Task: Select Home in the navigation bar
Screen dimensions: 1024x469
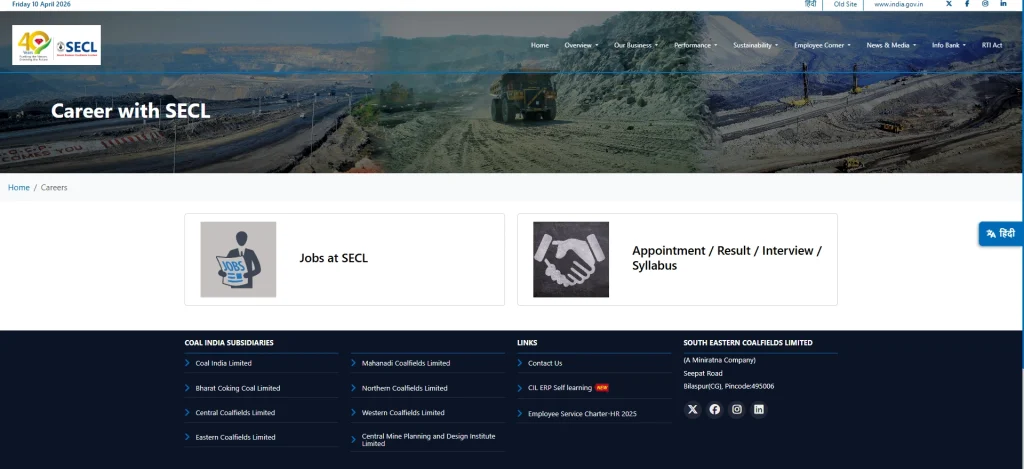Action: tap(540, 45)
